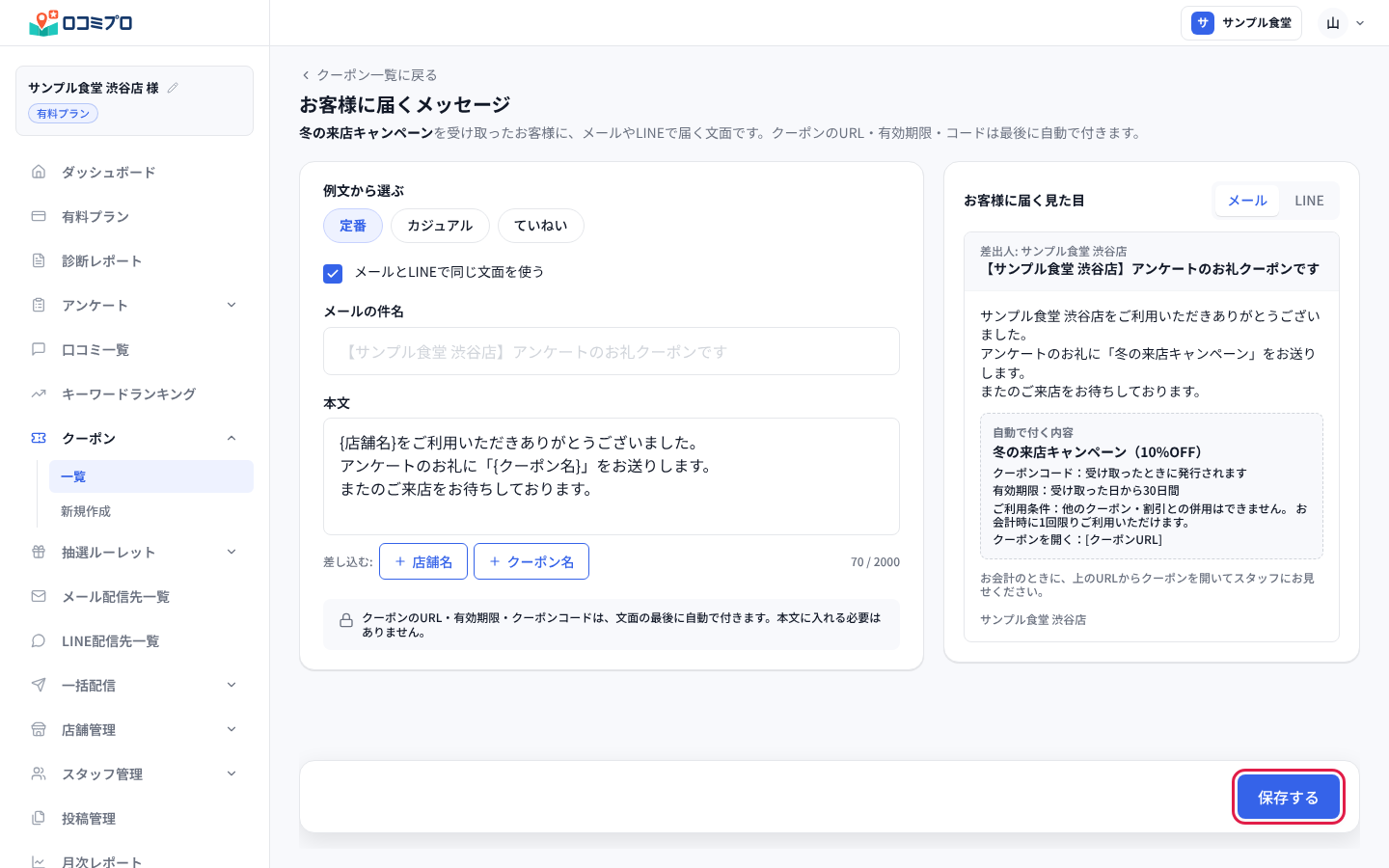Click the アンケート clipboard icon
This screenshot has height=868, width=1389.
(39, 305)
